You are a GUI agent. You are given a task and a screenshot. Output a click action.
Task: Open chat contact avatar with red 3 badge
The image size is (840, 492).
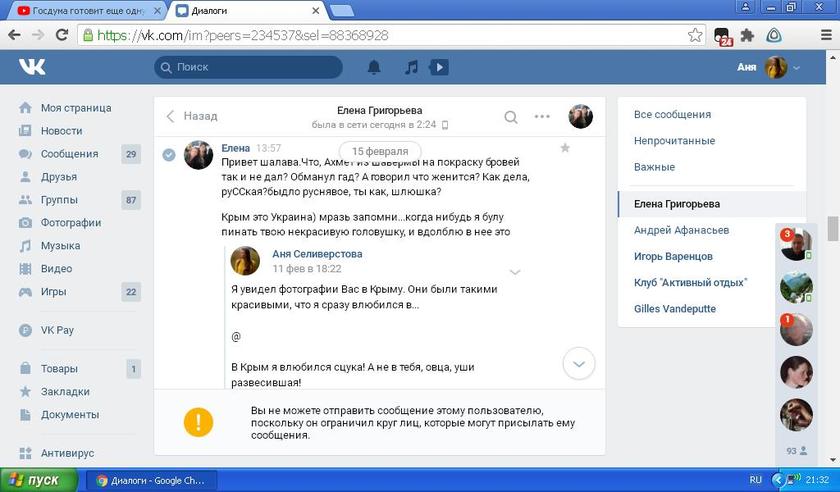[x=796, y=244]
